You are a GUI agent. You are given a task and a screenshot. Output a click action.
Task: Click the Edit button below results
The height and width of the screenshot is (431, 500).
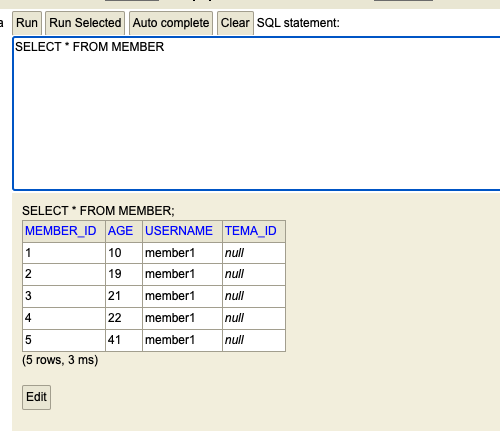36,397
